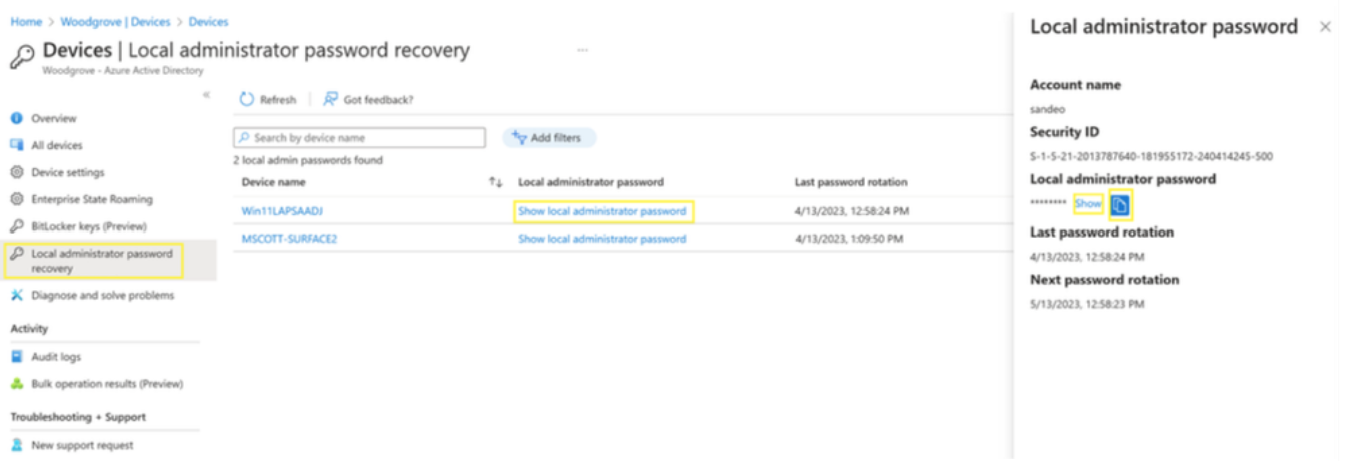Show the hidden password in panel

(1088, 204)
